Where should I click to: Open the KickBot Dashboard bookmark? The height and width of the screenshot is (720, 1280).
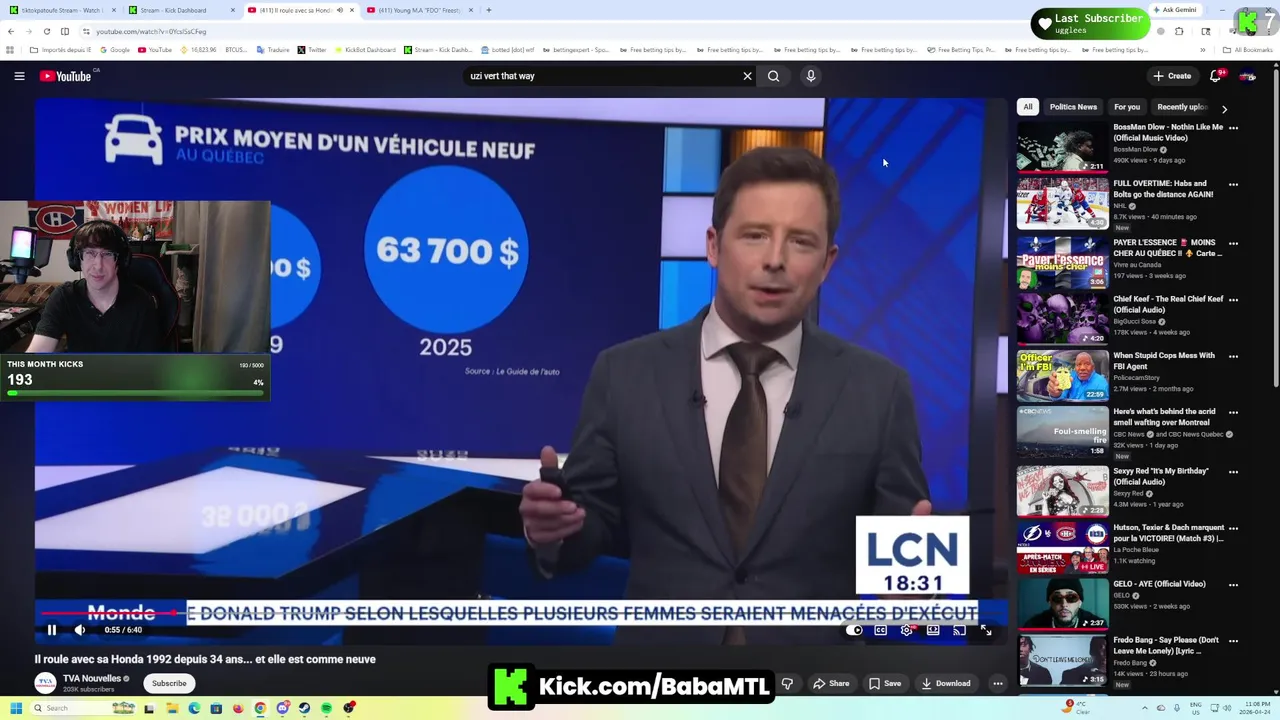(x=365, y=50)
